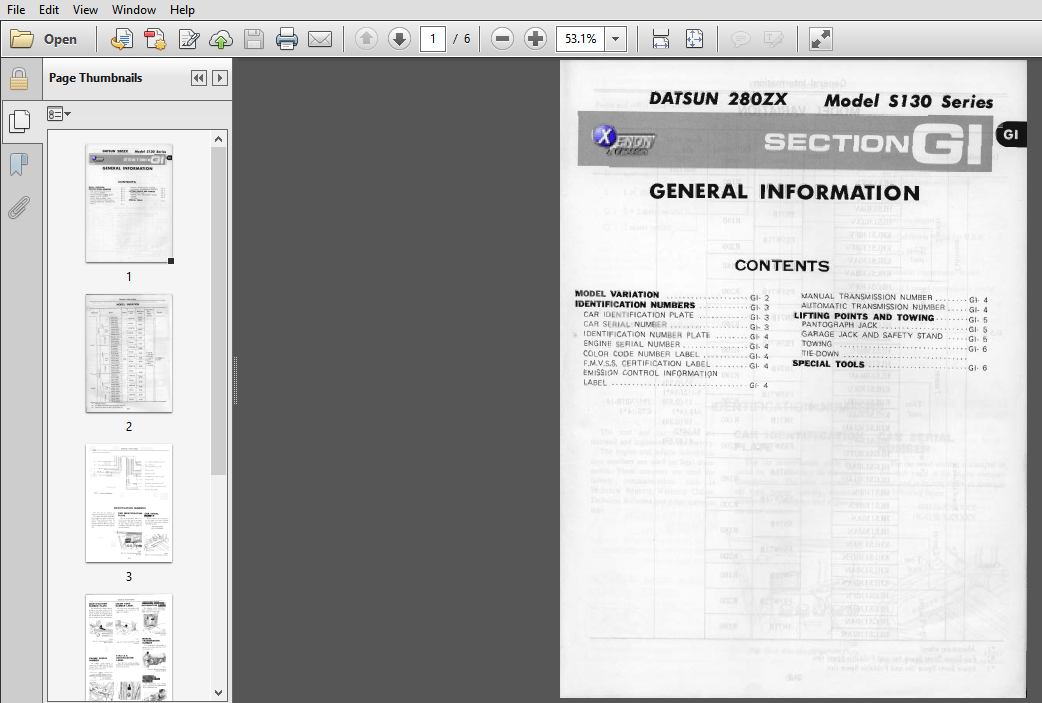Viewport: 1042px width, 703px height.
Task: Open the Bookmarks sidebar icon
Action: click(x=19, y=164)
